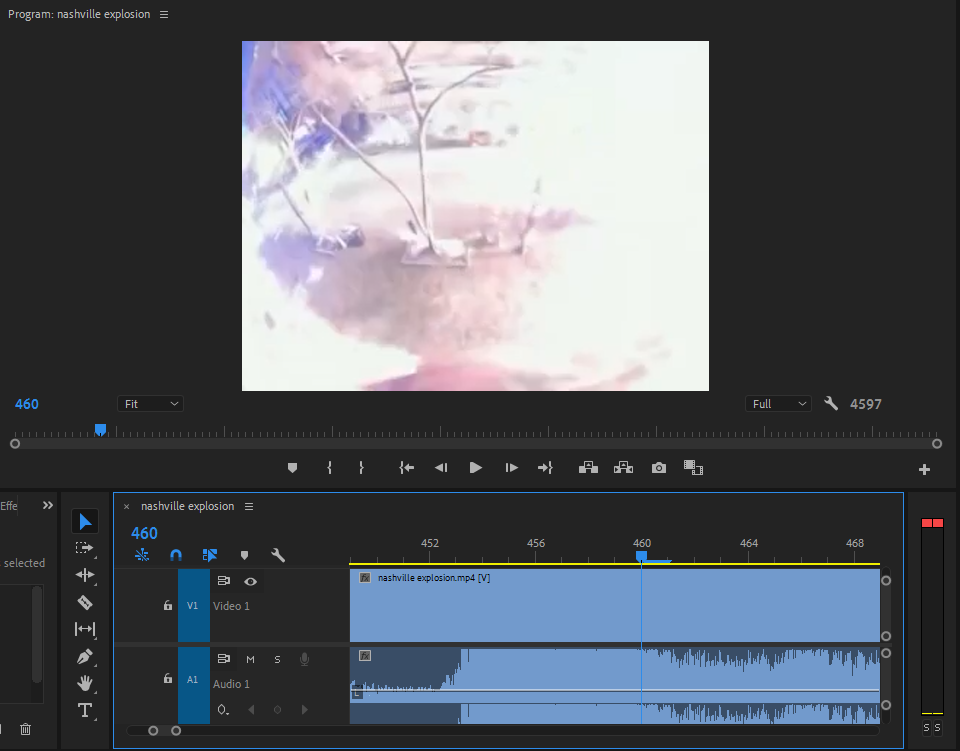960x751 pixels.
Task: Add keyframe on Audio 1 track
Action: pyautogui.click(x=277, y=710)
